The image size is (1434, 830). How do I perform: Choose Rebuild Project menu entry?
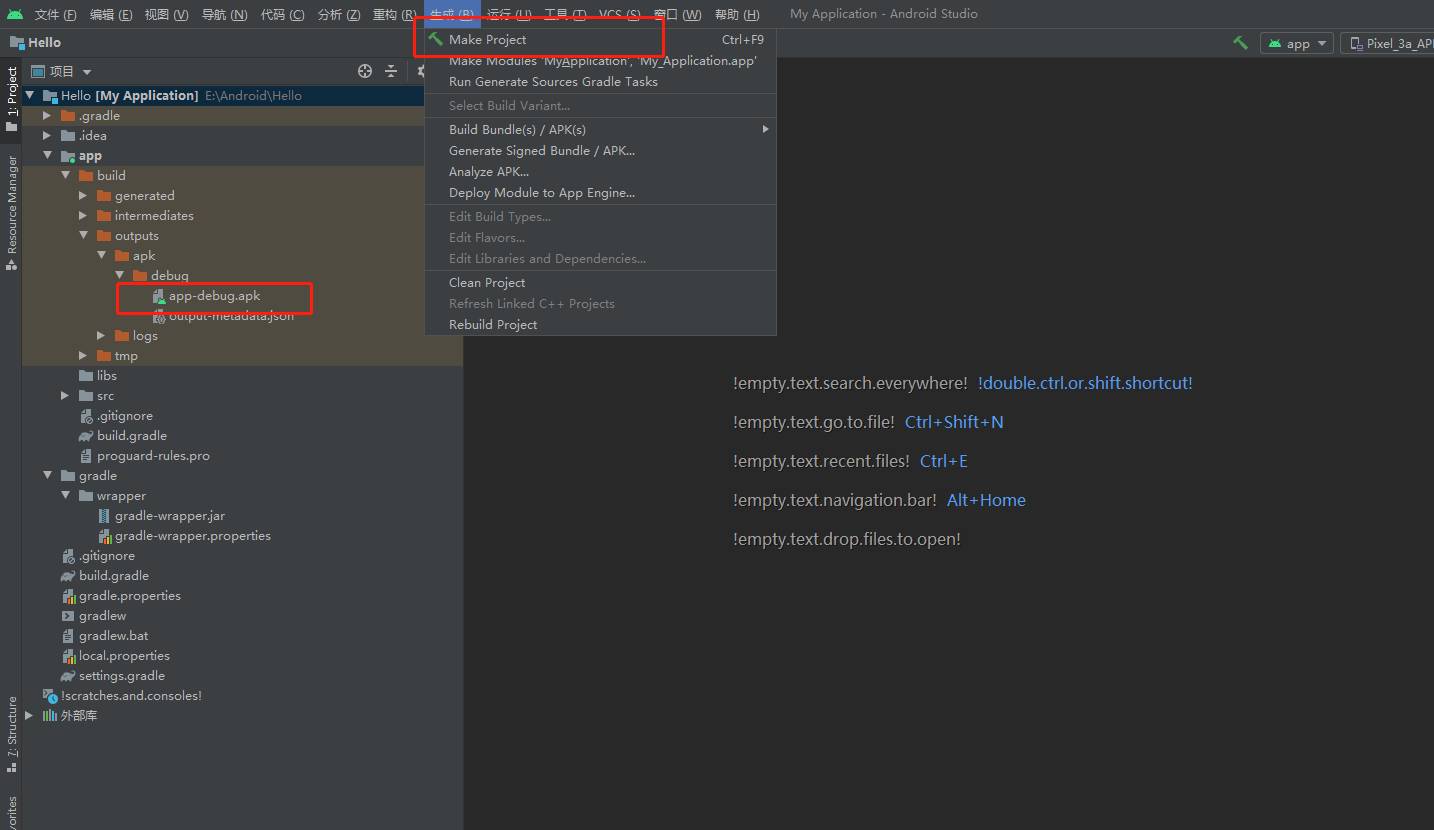(600, 325)
